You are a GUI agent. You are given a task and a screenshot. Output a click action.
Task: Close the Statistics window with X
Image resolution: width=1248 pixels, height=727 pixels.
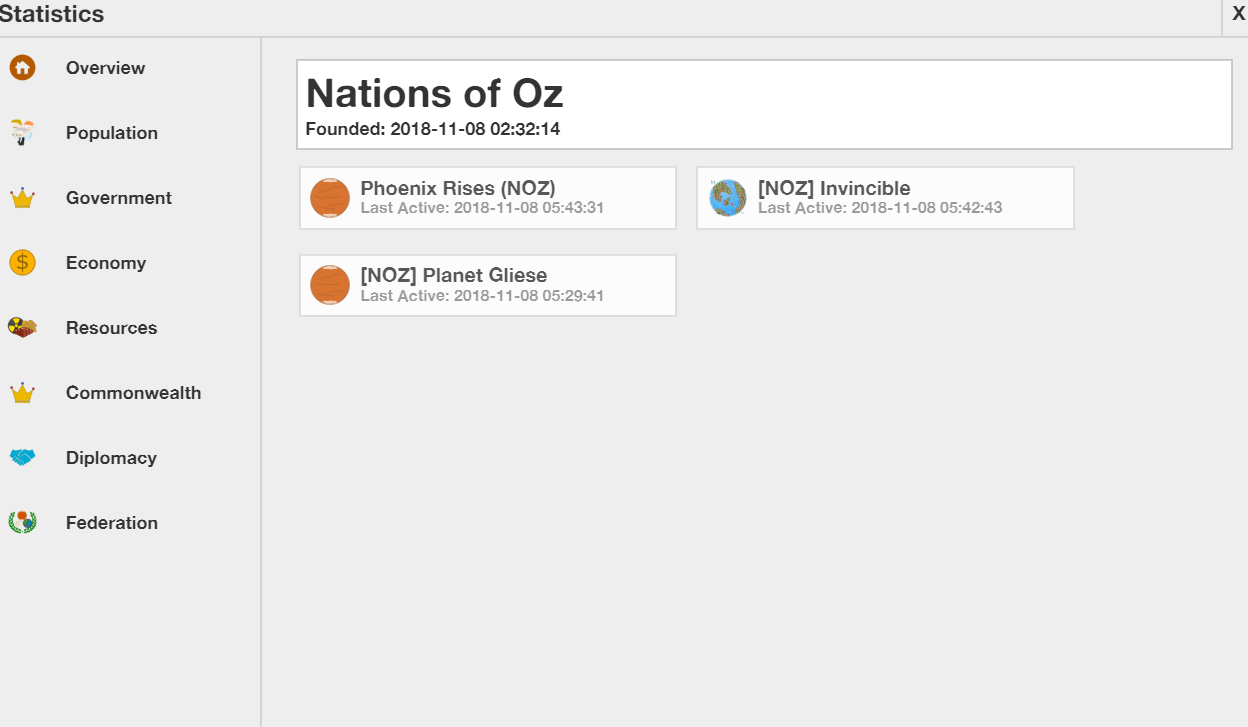coord(1238,13)
